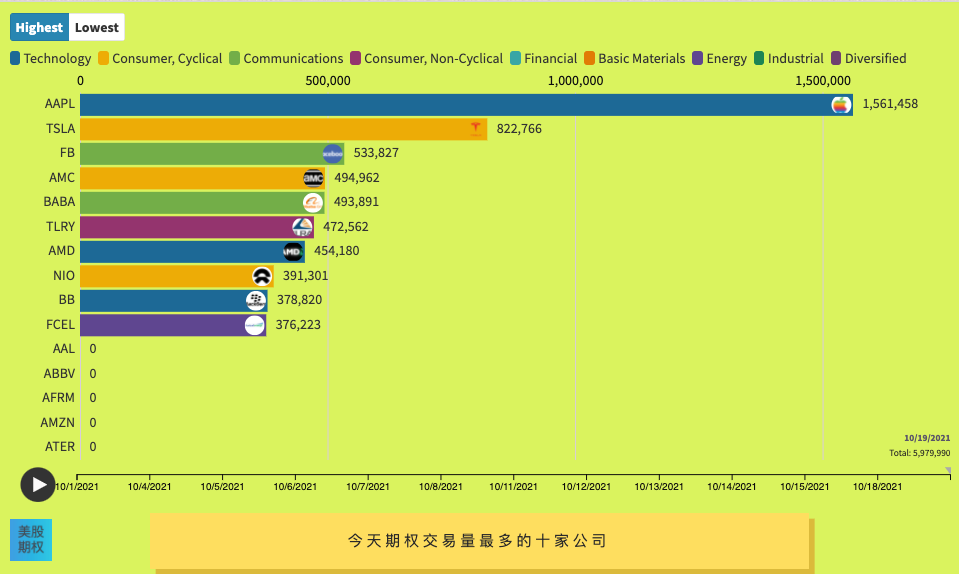Toggle the Energy legend item

pos(720,59)
